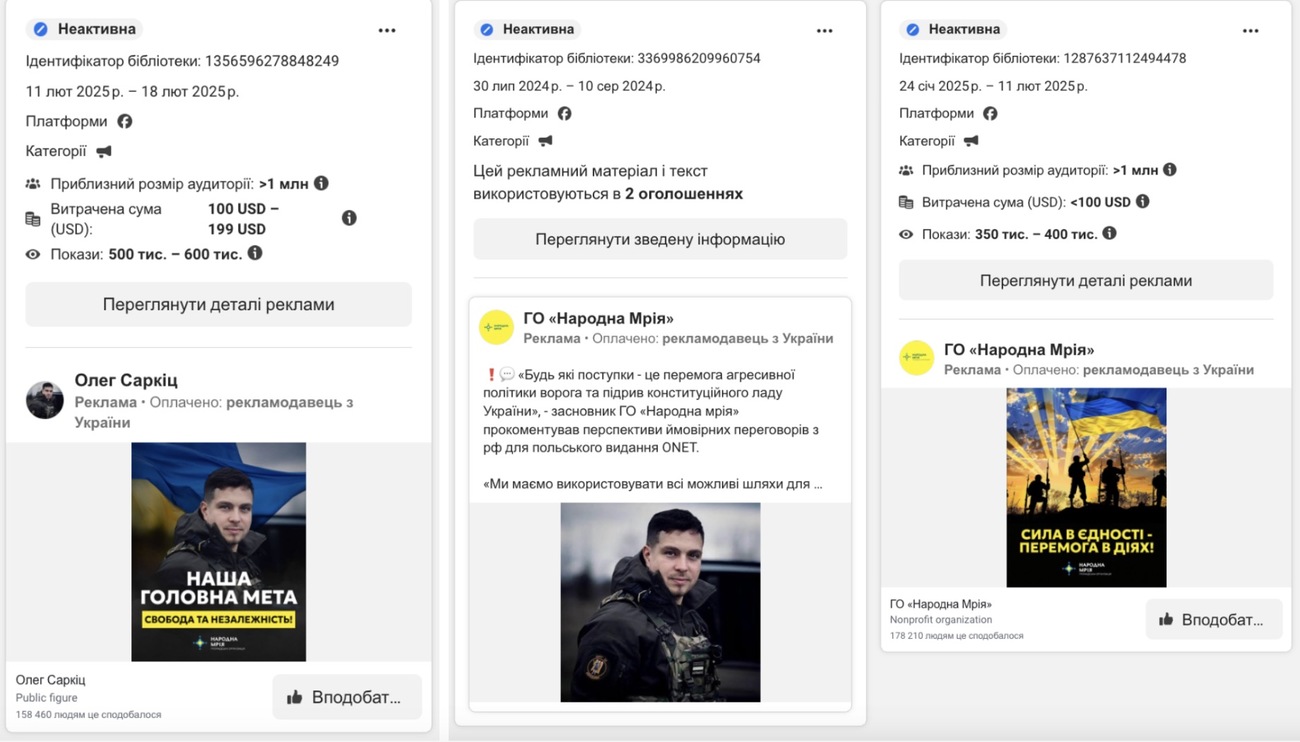
Task: Open ГО «Народна Мрія» advertiser link in middle card
Action: pos(598,319)
